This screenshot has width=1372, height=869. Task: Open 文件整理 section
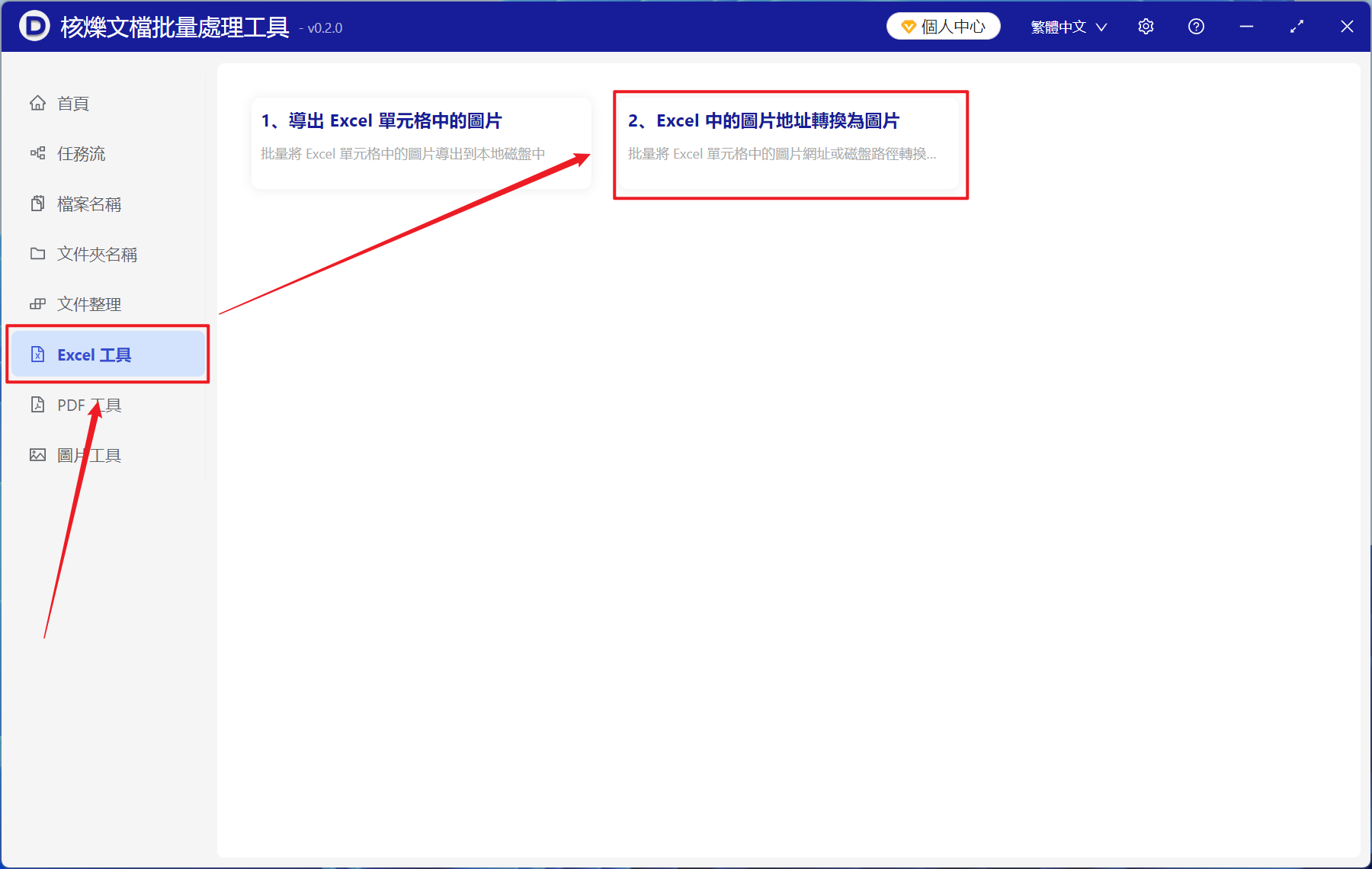[x=107, y=304]
